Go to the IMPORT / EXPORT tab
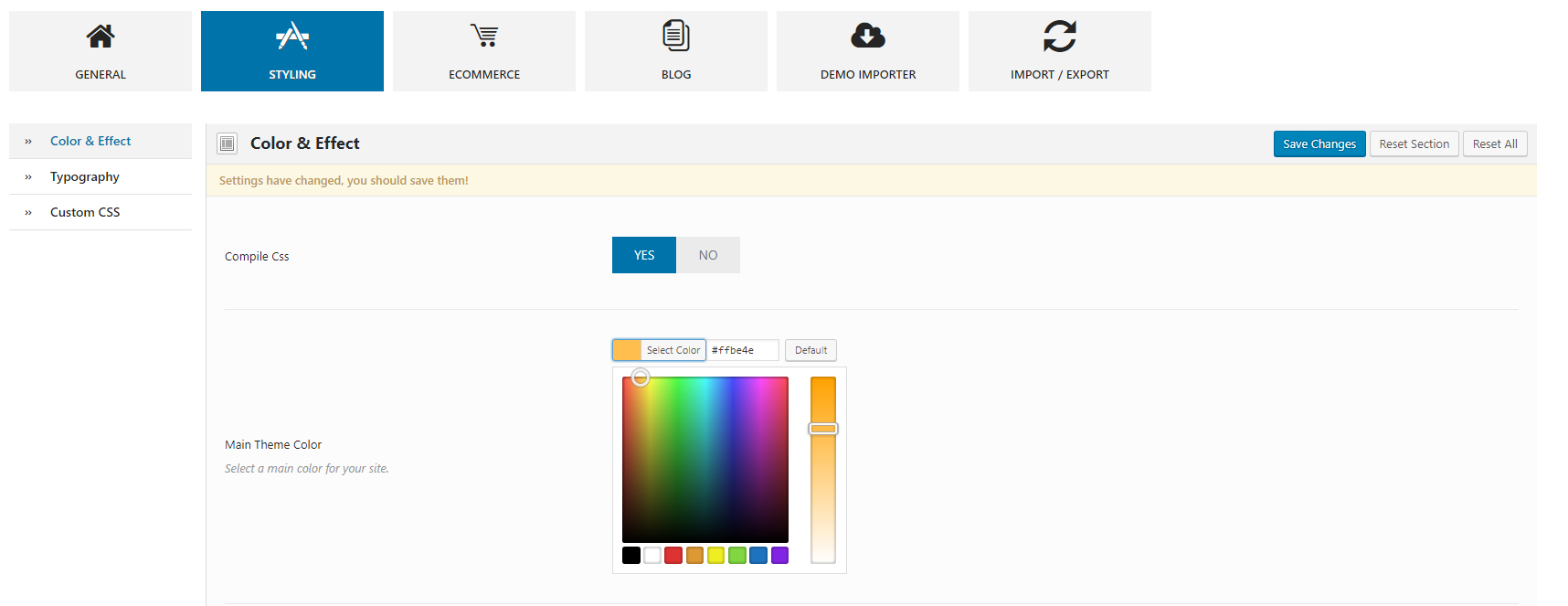Image resolution: width=1568 pixels, height=606 pixels. click(1060, 51)
